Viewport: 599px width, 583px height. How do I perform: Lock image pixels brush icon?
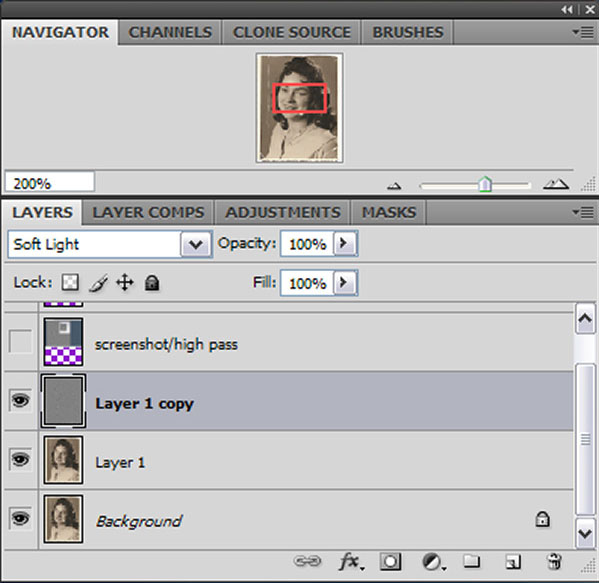(x=98, y=283)
